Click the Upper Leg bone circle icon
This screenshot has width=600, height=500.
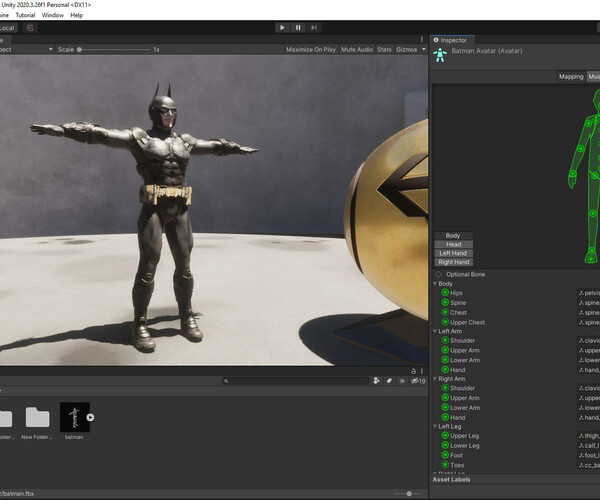(x=445, y=435)
